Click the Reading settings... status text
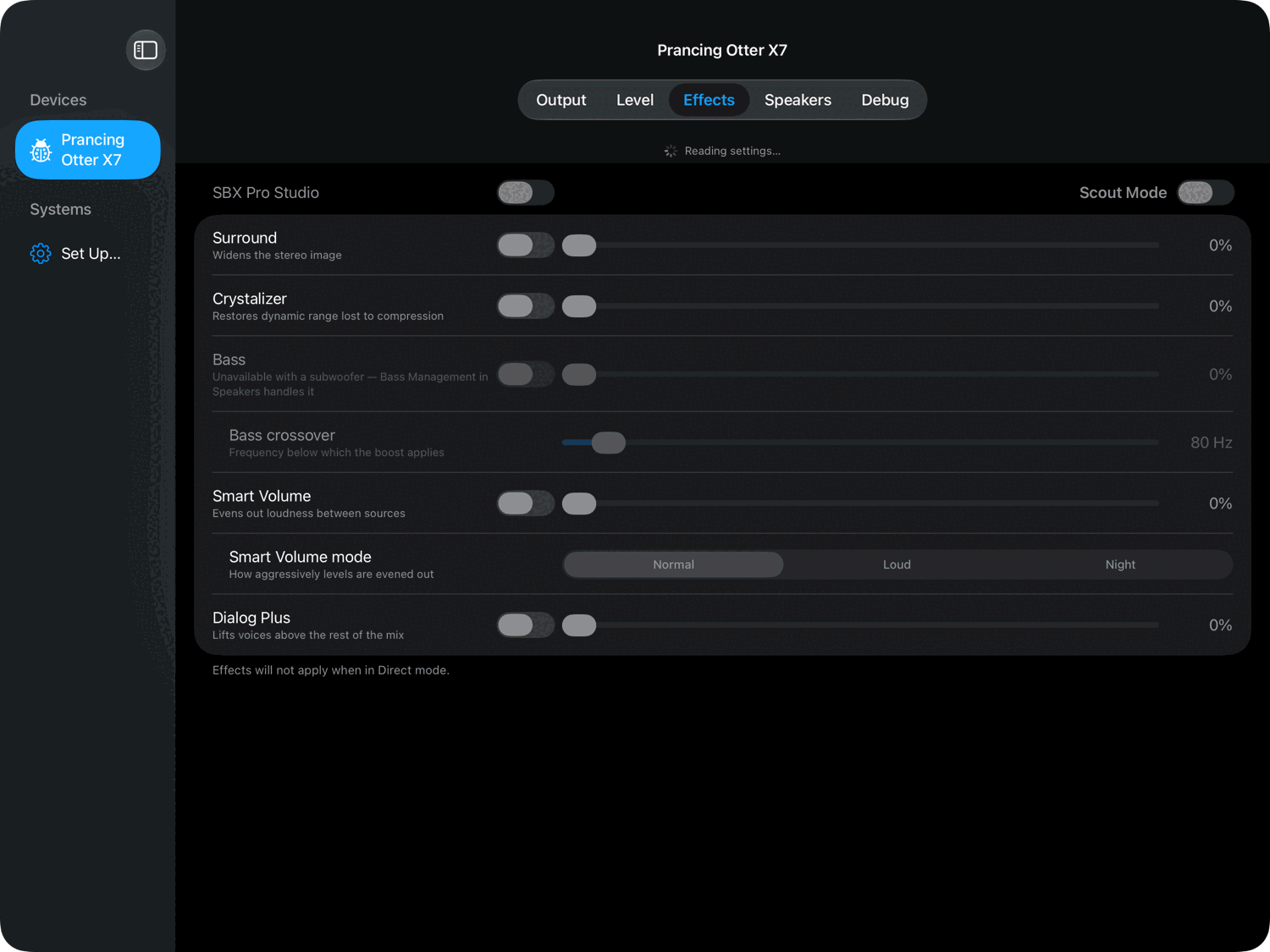 pyautogui.click(x=732, y=151)
